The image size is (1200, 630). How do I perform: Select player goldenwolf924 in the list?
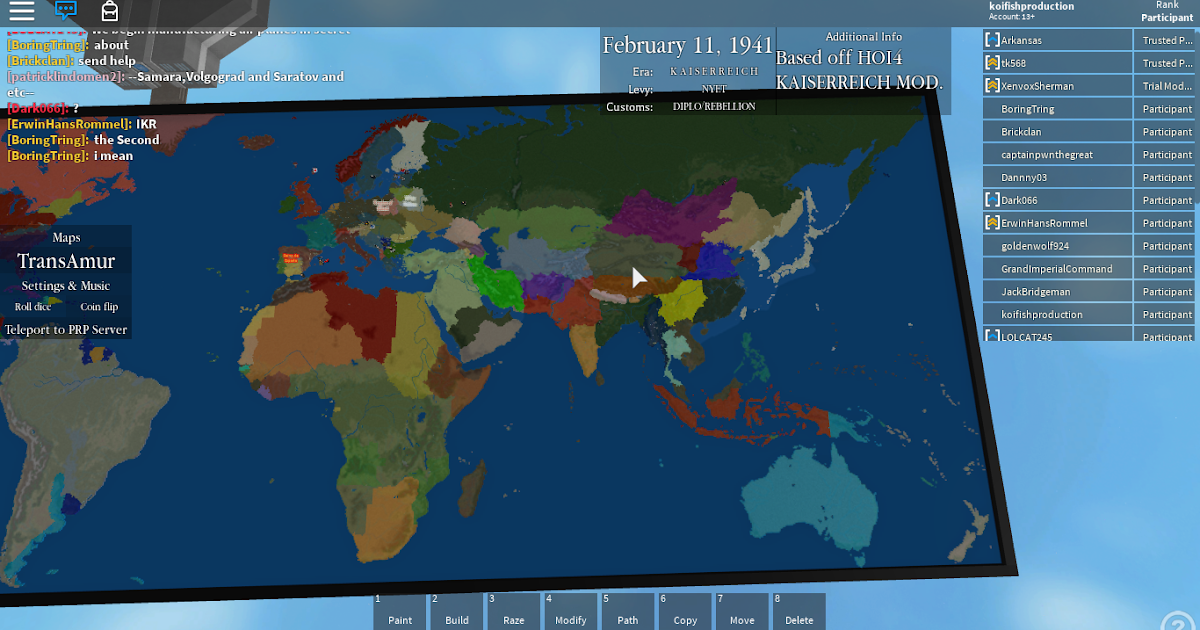[x=1057, y=246]
